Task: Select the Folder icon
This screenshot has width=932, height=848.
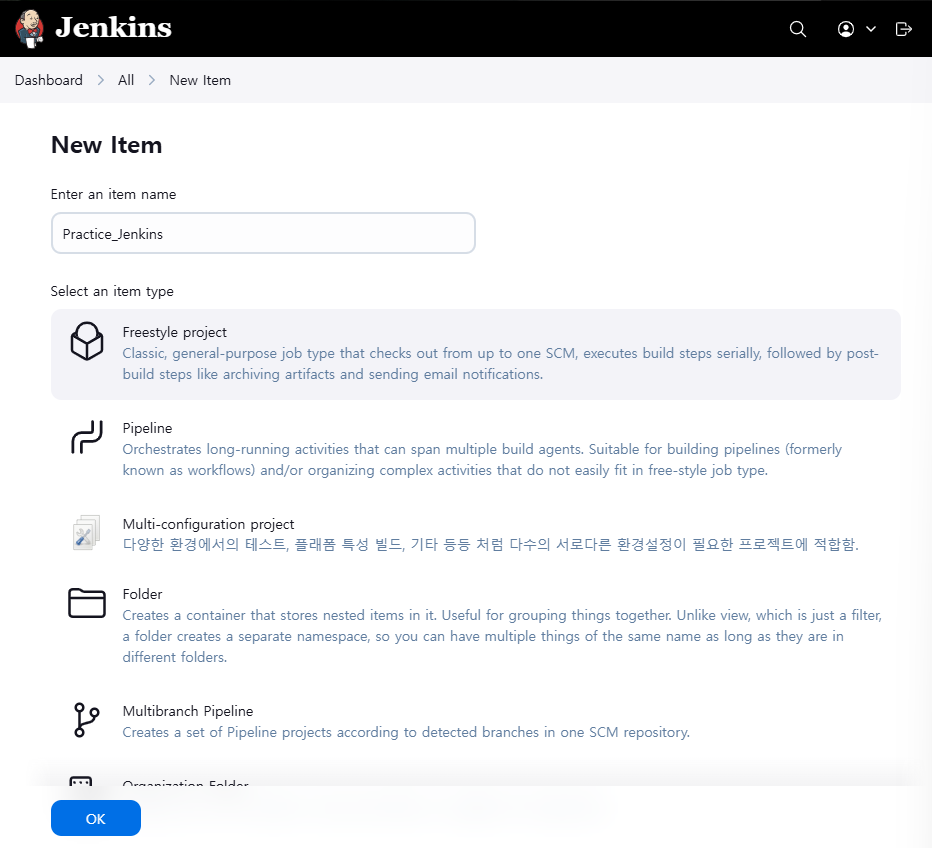Action: [87, 603]
